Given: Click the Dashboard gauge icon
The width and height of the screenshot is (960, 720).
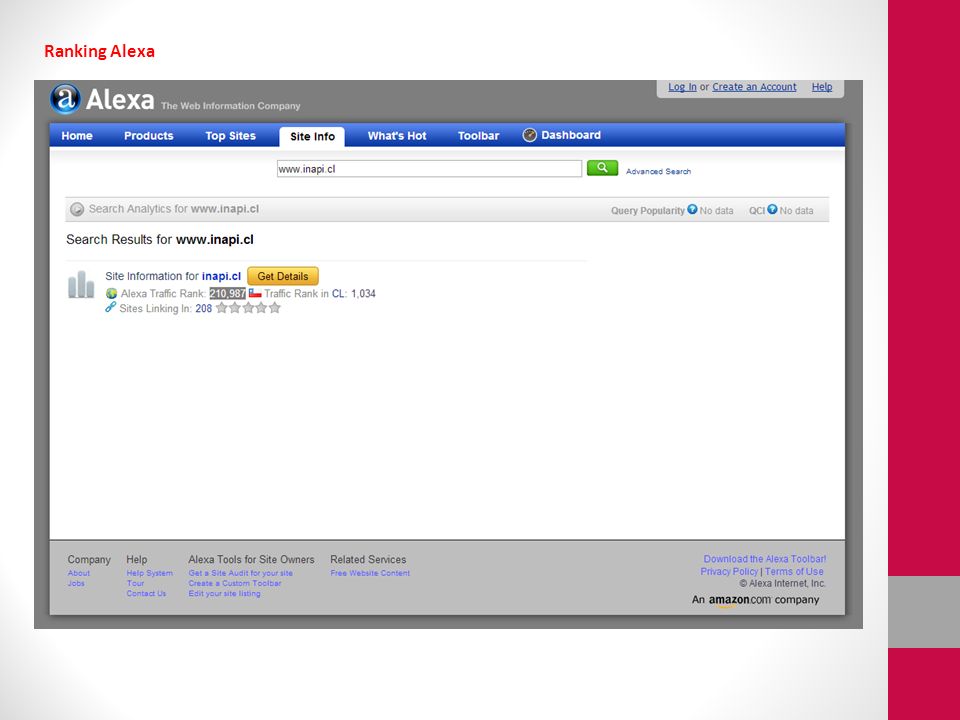Looking at the screenshot, I should (x=530, y=135).
